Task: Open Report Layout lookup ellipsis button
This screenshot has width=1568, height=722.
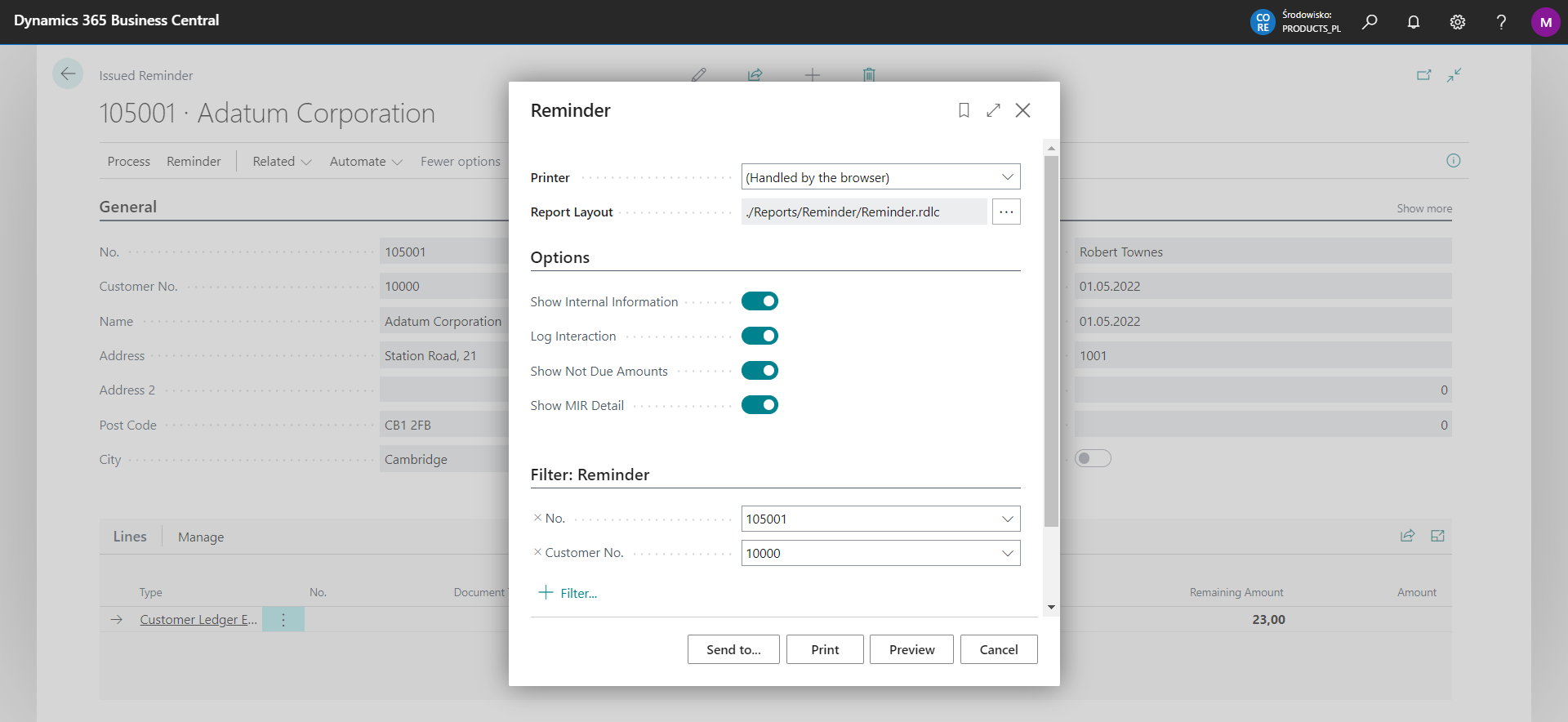Action: coord(1006,212)
